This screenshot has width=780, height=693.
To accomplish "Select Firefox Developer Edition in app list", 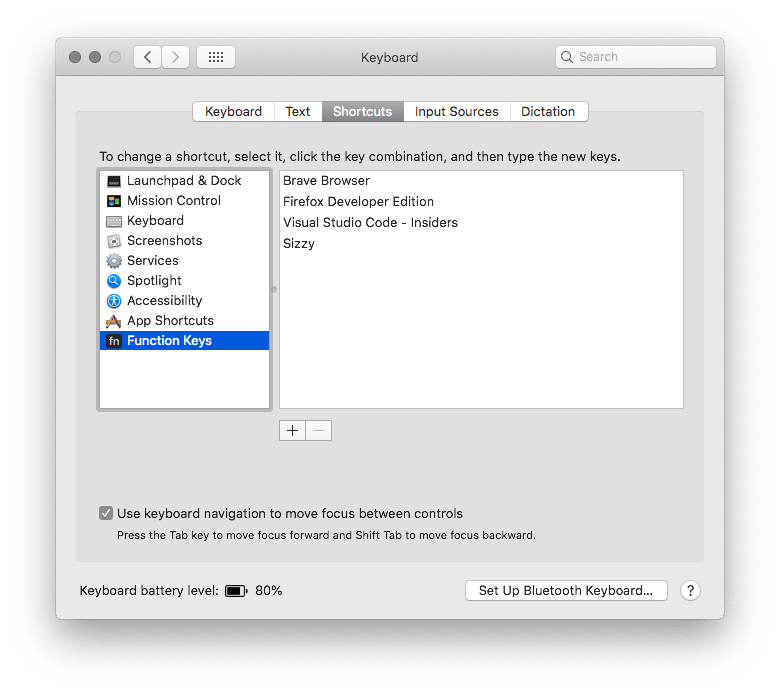I will pyautogui.click(x=481, y=201).
